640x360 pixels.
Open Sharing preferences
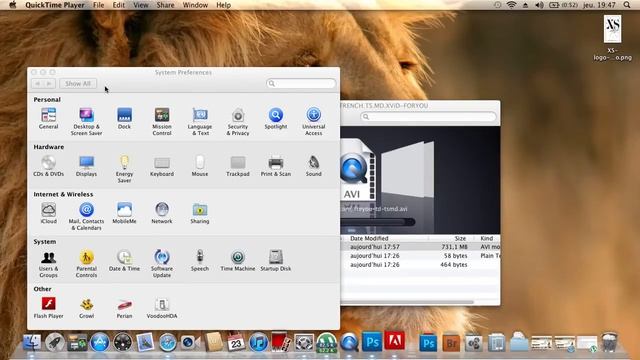point(200,213)
